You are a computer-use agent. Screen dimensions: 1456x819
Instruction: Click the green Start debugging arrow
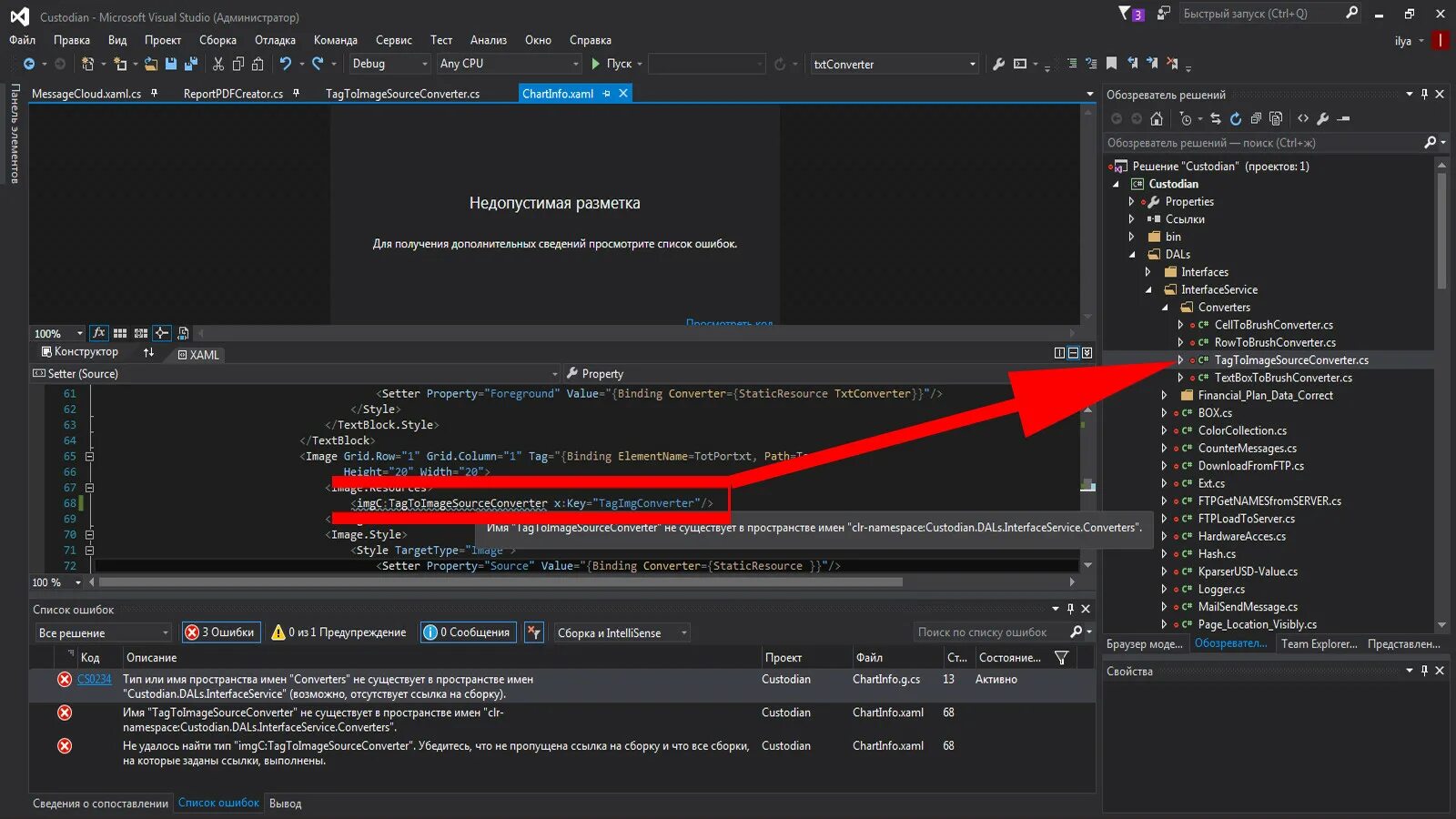[595, 64]
